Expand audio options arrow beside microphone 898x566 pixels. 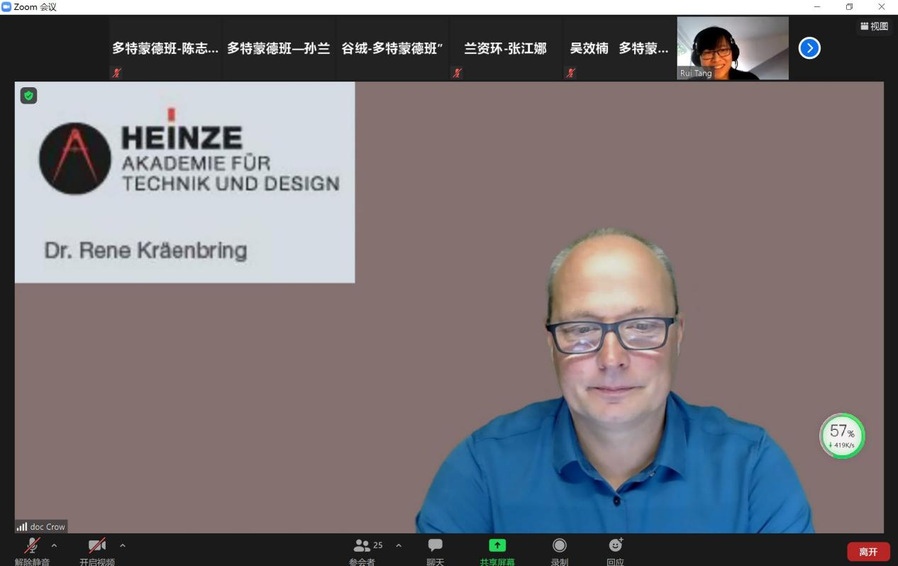click(54, 546)
